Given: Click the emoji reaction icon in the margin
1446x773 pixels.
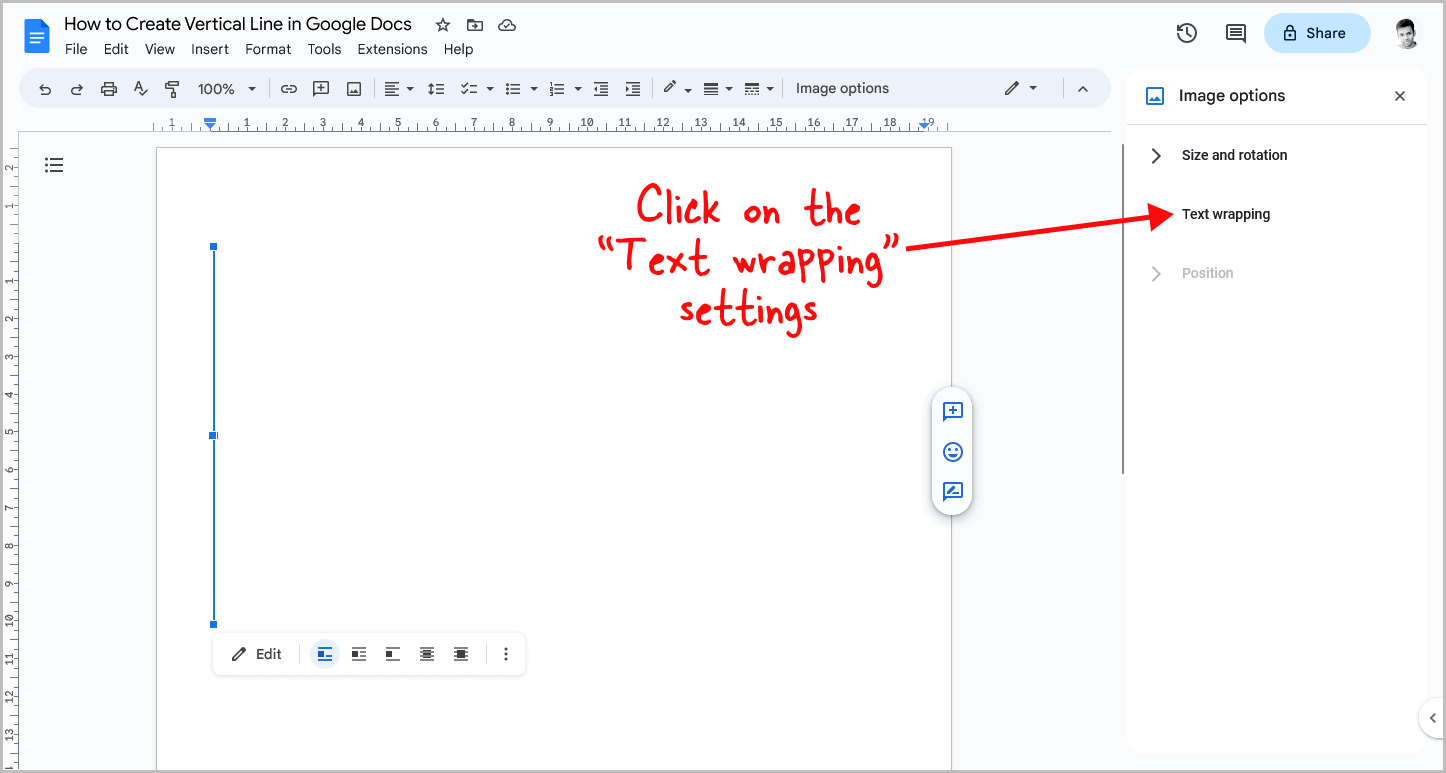Looking at the screenshot, I should pyautogui.click(x=952, y=451).
